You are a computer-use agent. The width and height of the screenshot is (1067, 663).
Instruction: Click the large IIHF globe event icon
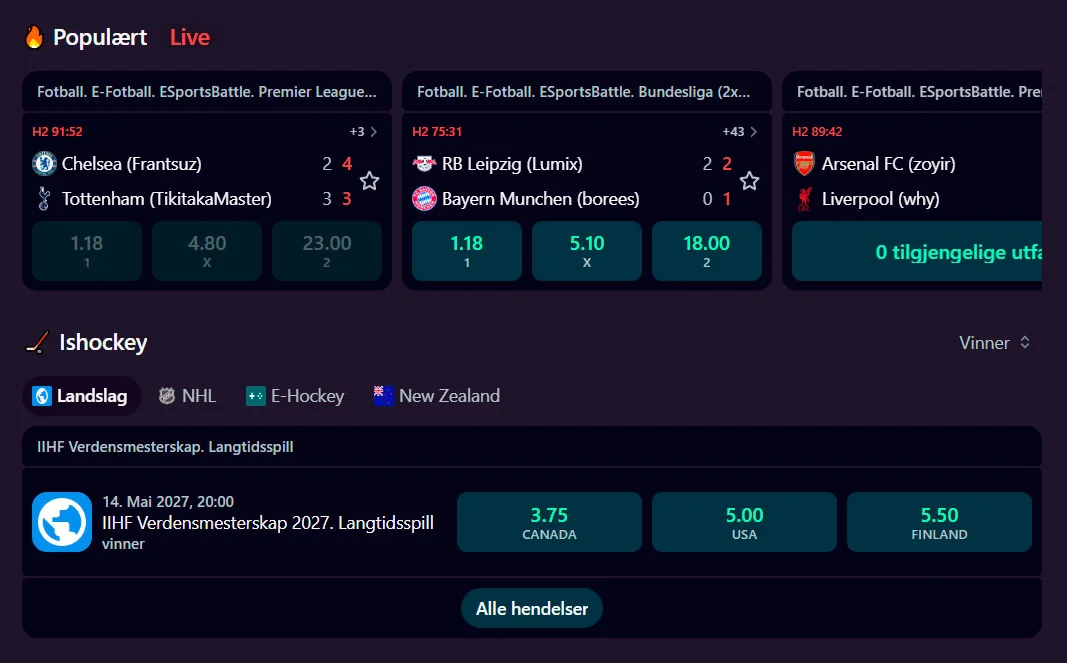(x=62, y=522)
